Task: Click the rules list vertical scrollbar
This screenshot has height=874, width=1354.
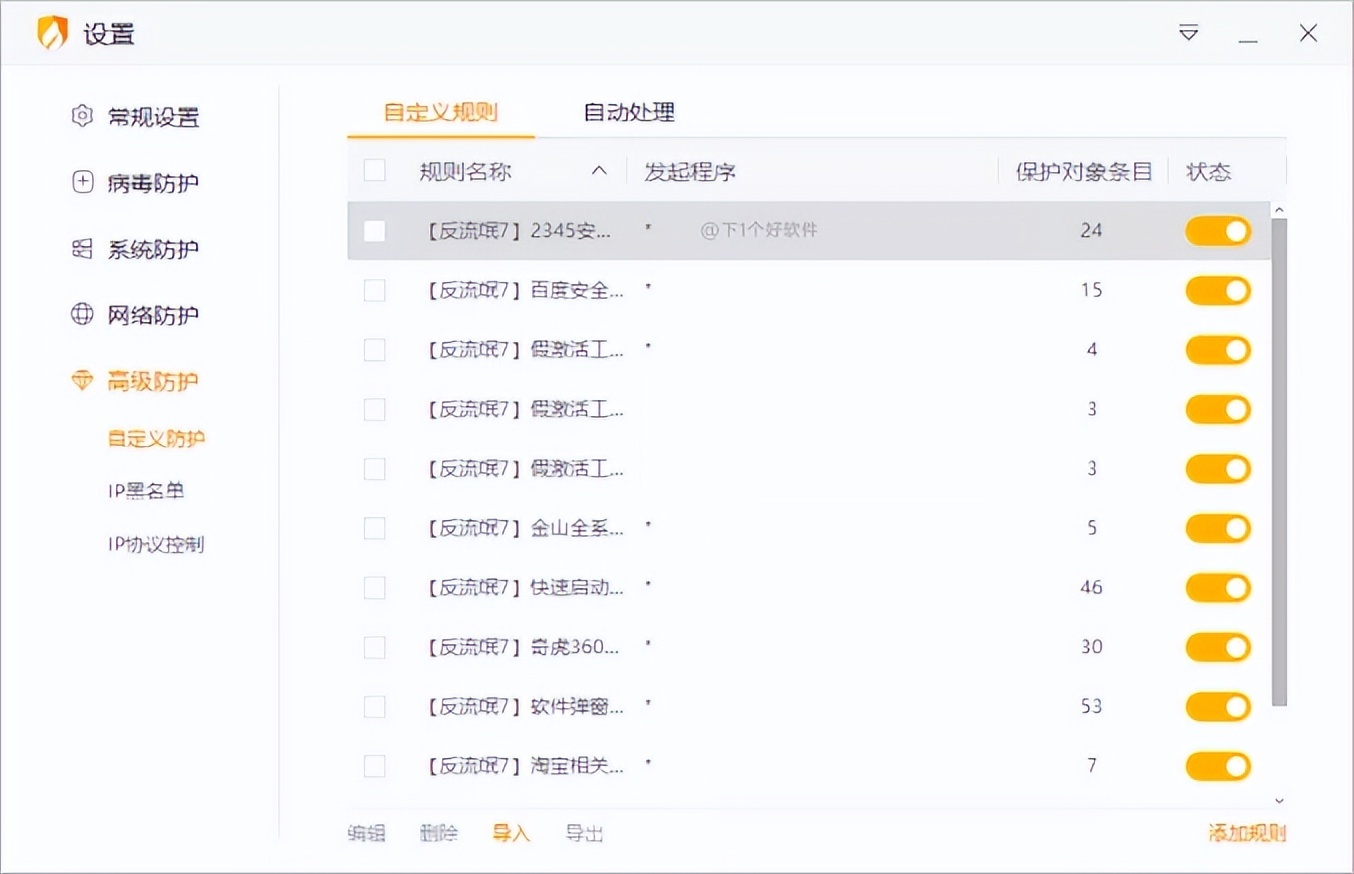Action: point(1279,460)
